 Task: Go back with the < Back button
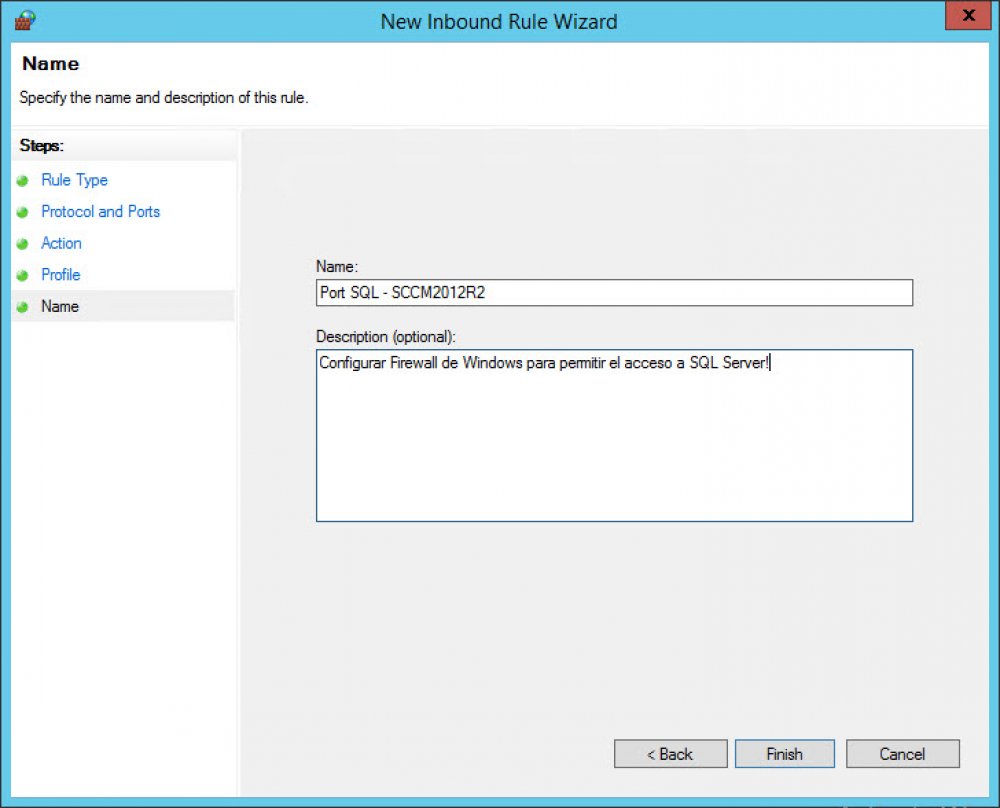(670, 754)
